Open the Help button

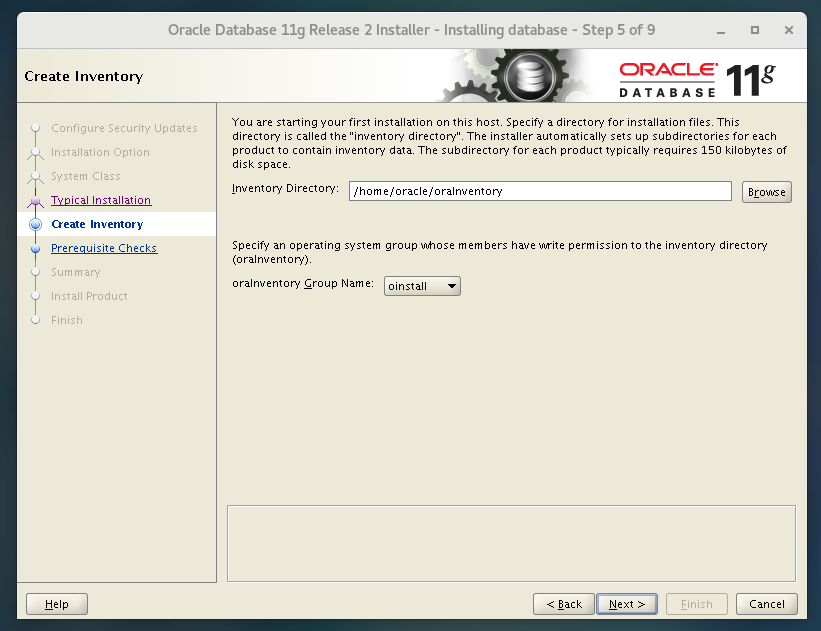57,604
